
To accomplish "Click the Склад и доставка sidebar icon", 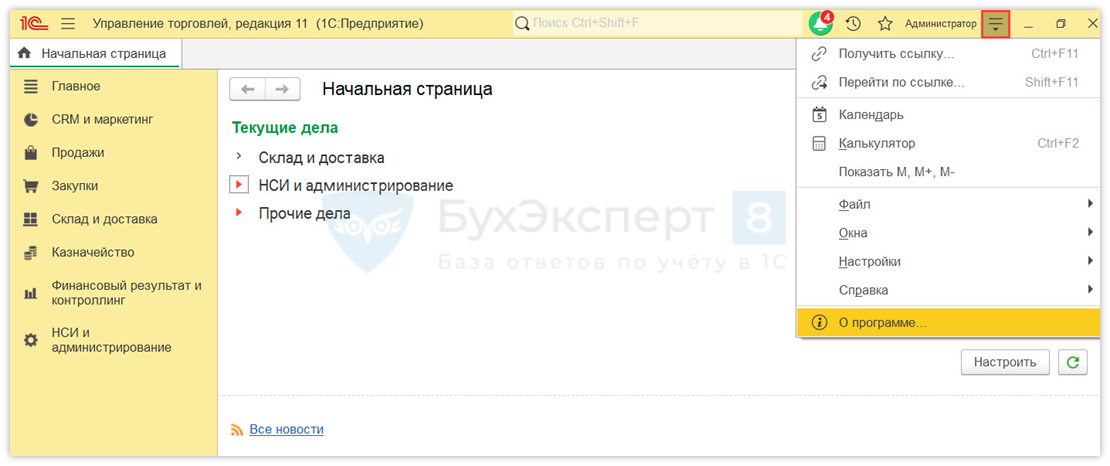I will coord(30,220).
